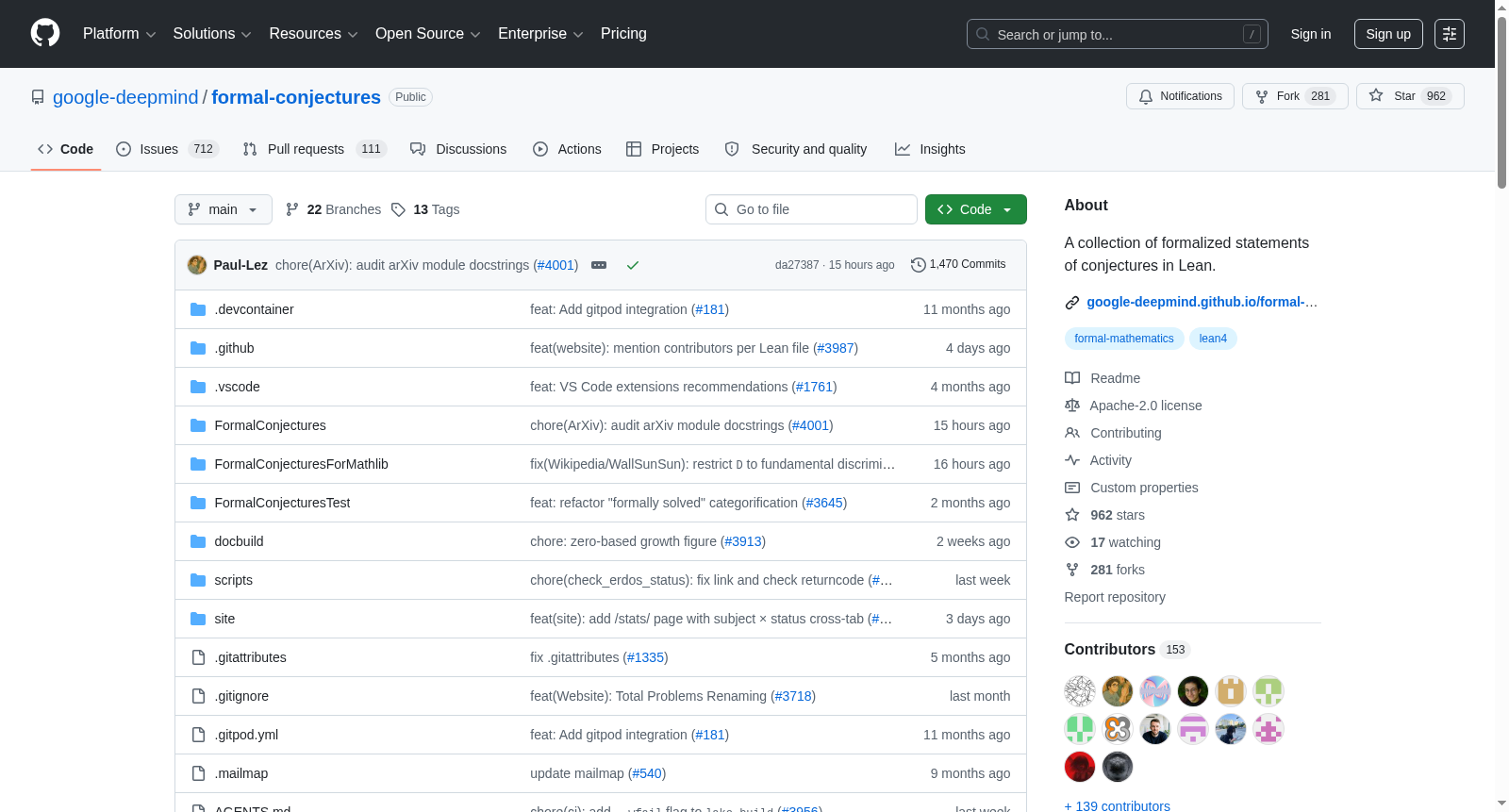Expand commit message with the ellipsis icon
The width and height of the screenshot is (1509, 812).
click(599, 265)
